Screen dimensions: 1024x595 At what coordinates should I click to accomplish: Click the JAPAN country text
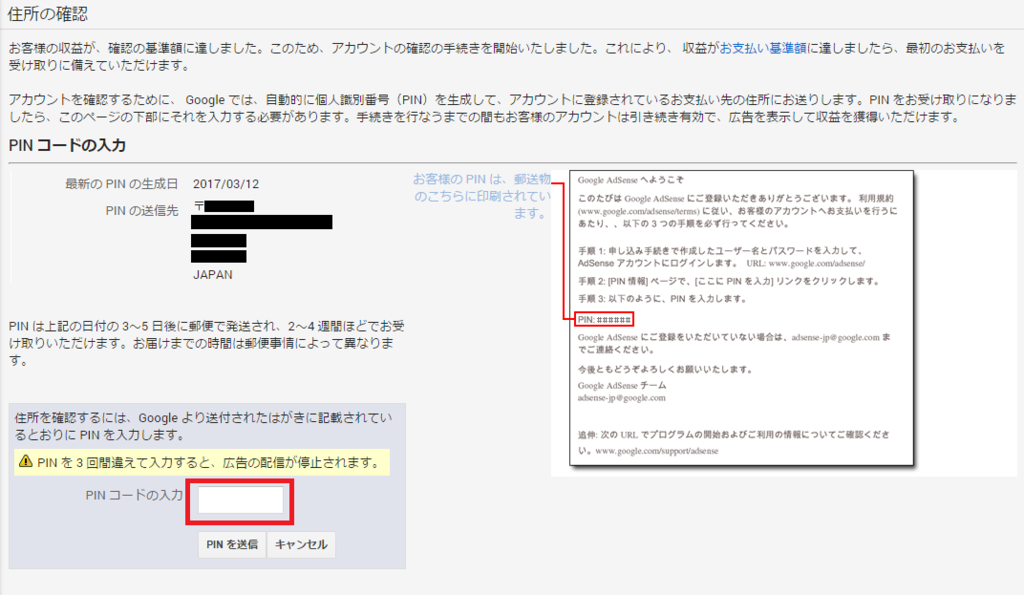pyautogui.click(x=213, y=275)
